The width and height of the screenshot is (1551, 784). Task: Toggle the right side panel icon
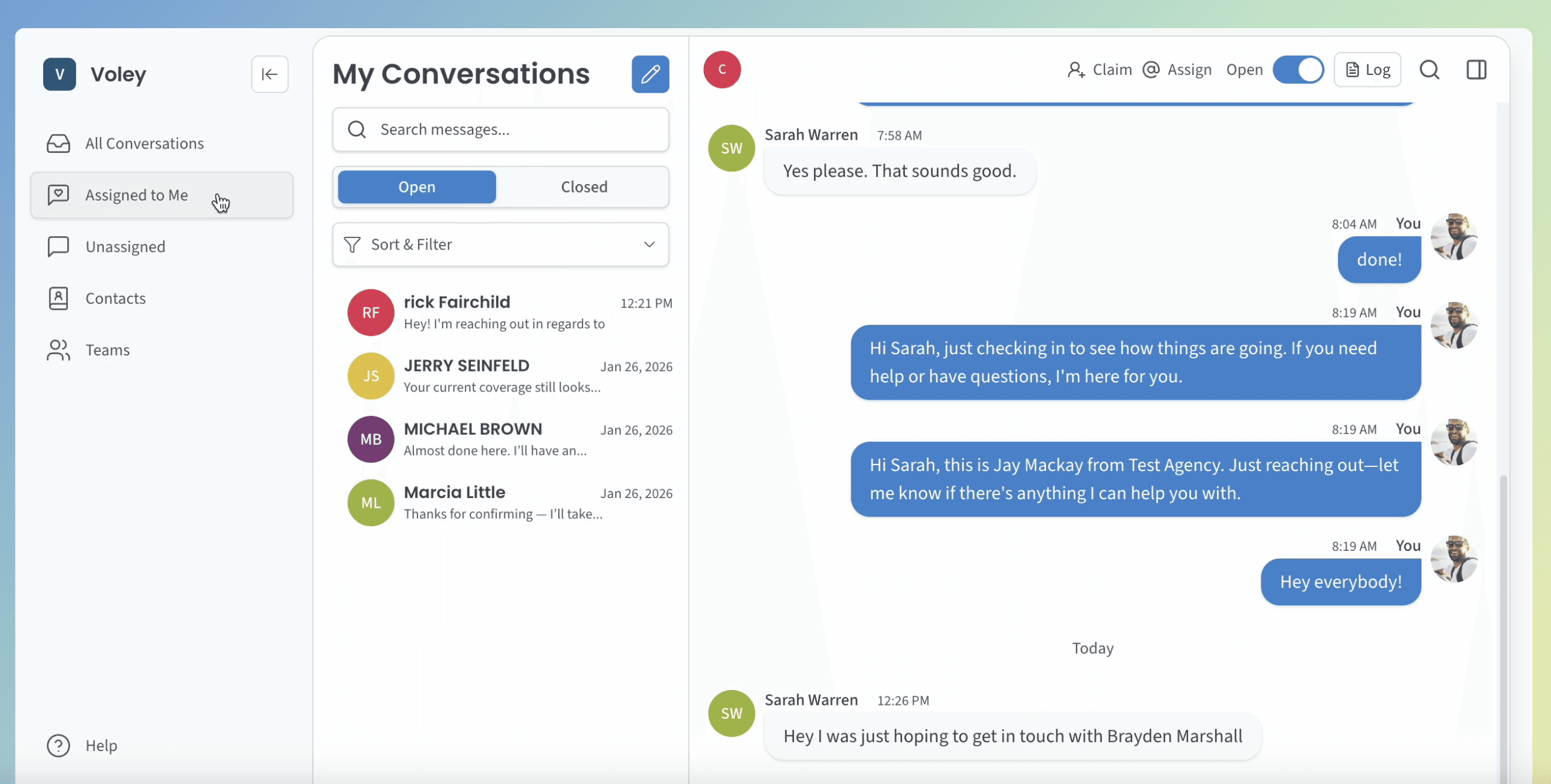[1476, 70]
